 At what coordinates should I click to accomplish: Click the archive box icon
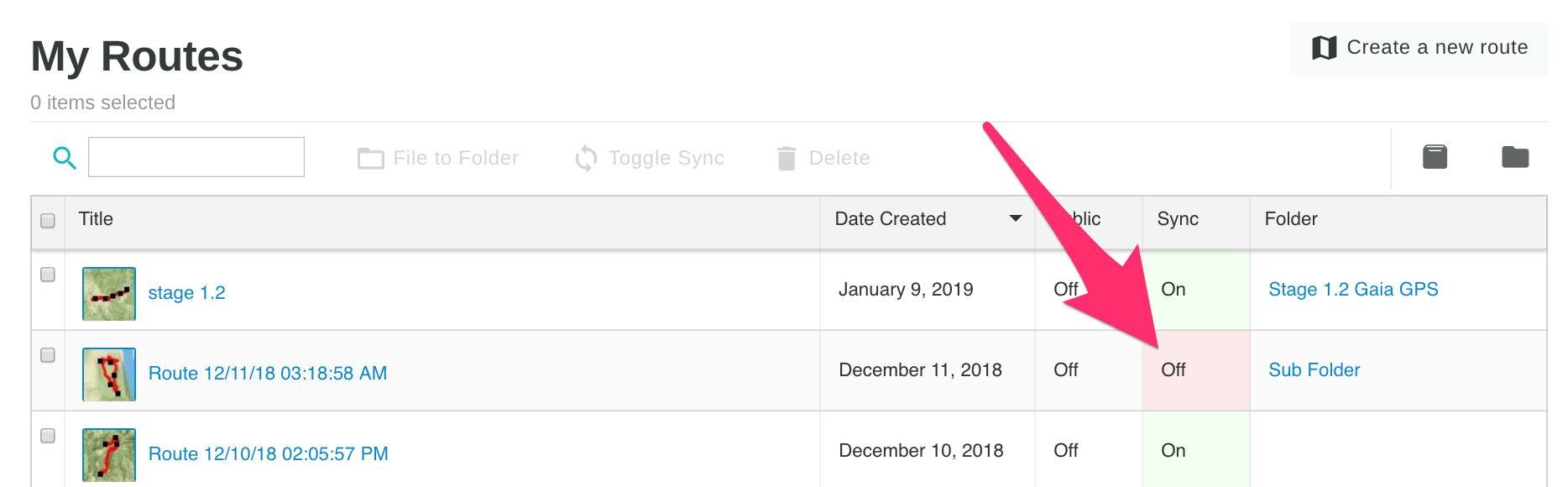click(x=1435, y=157)
